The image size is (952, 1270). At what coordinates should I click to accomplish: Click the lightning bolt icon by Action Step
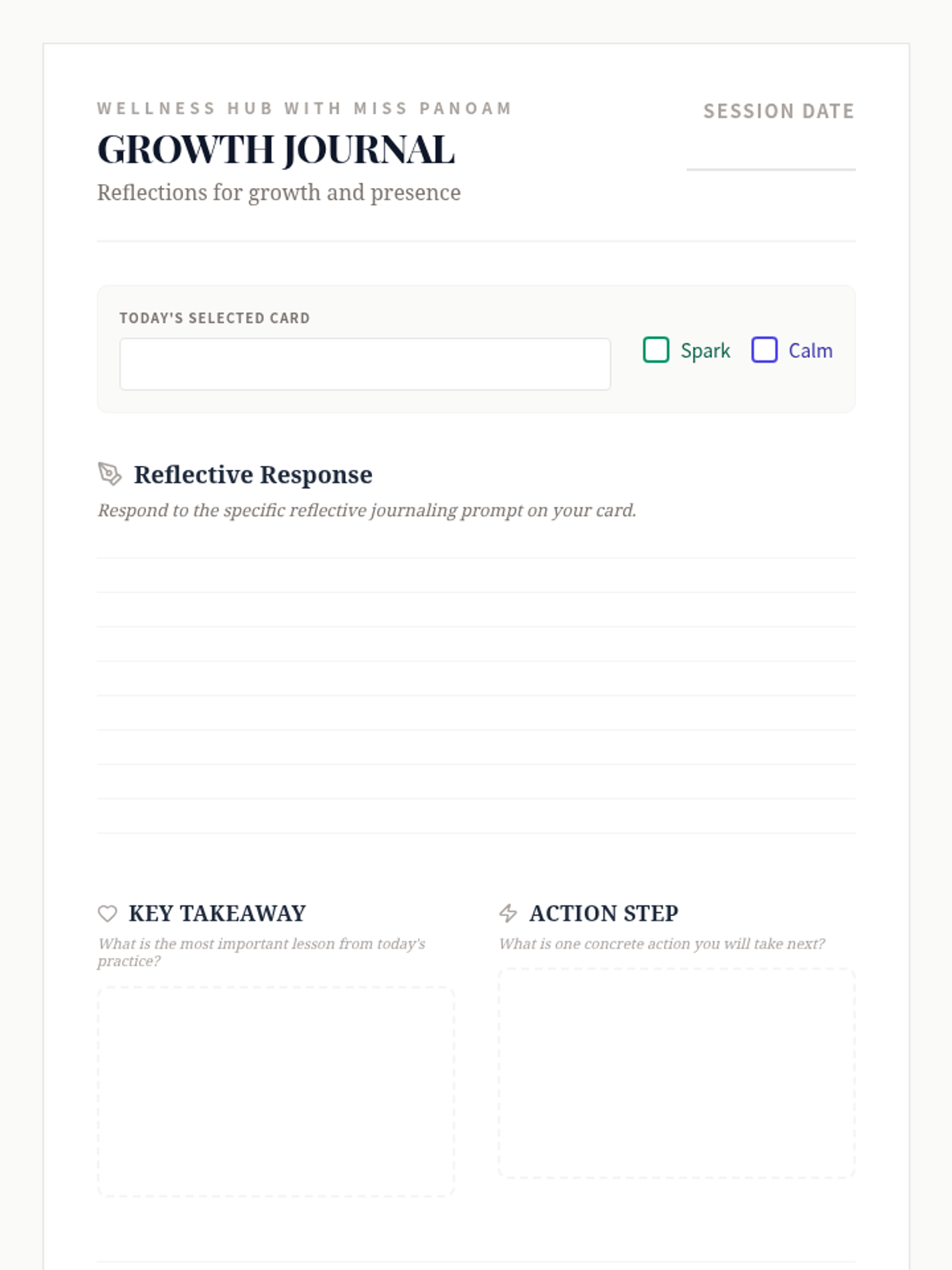click(x=508, y=914)
